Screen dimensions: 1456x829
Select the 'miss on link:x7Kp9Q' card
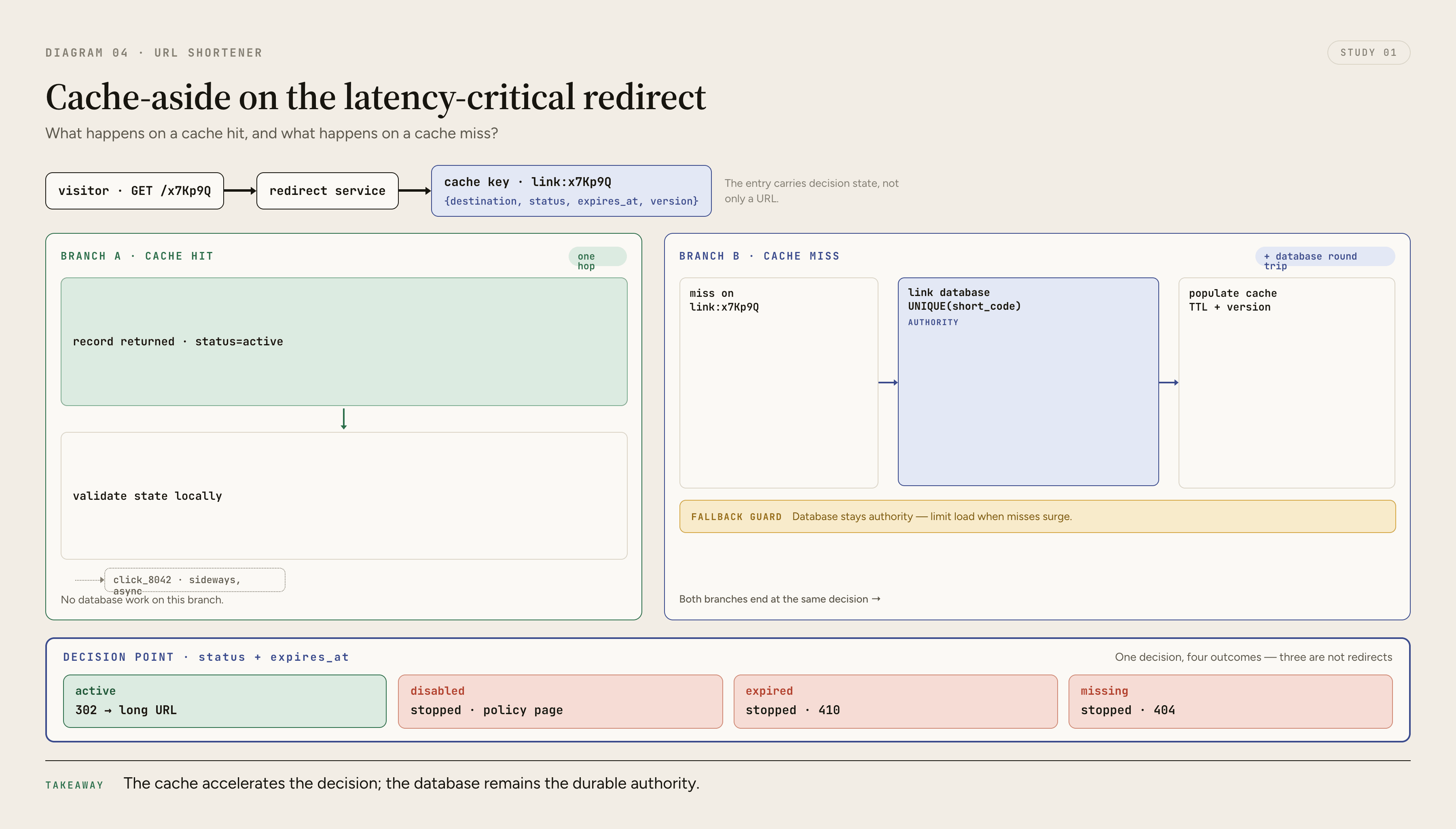click(779, 383)
